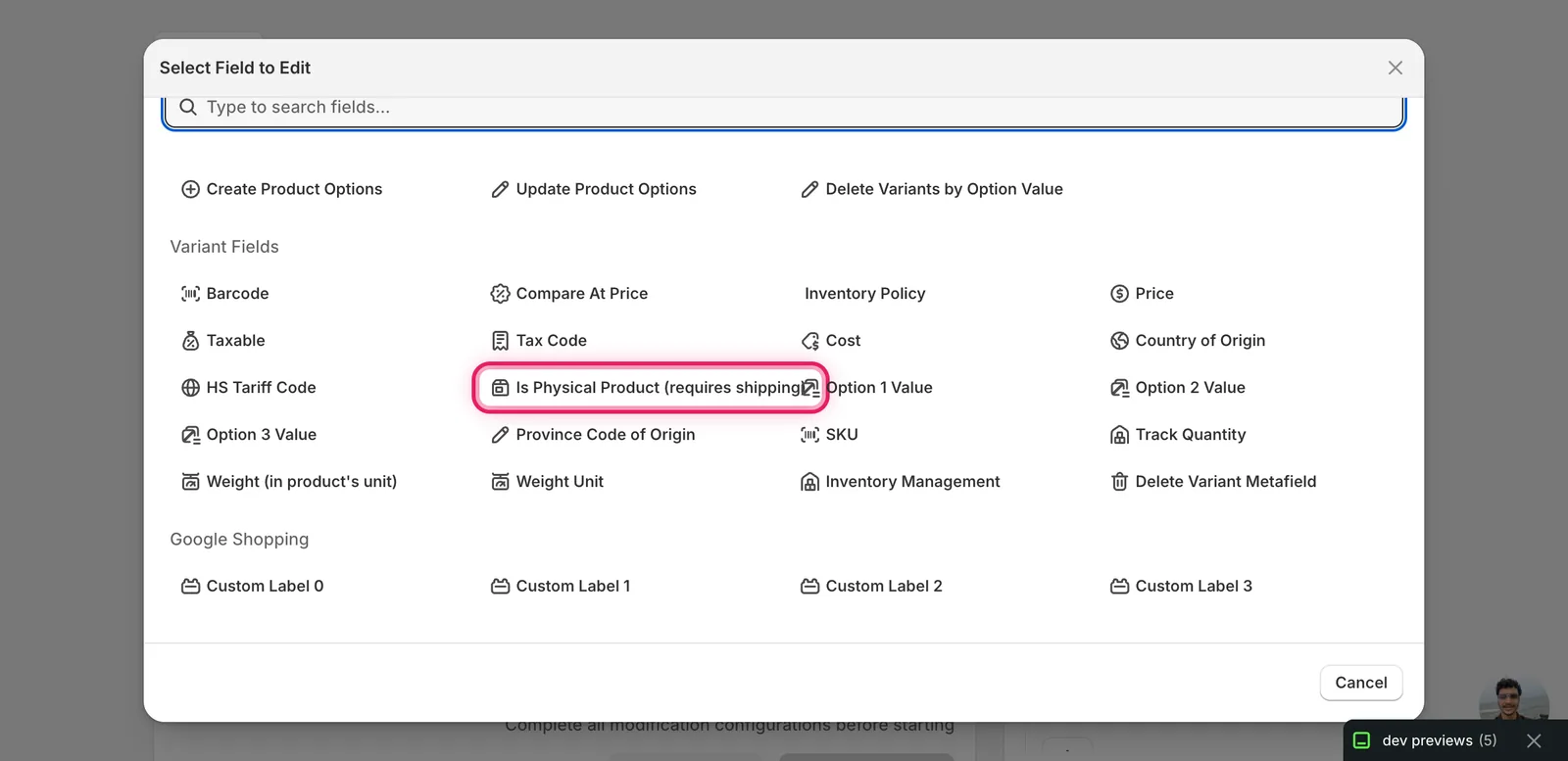Dismiss the dev previews bar

click(x=1534, y=740)
